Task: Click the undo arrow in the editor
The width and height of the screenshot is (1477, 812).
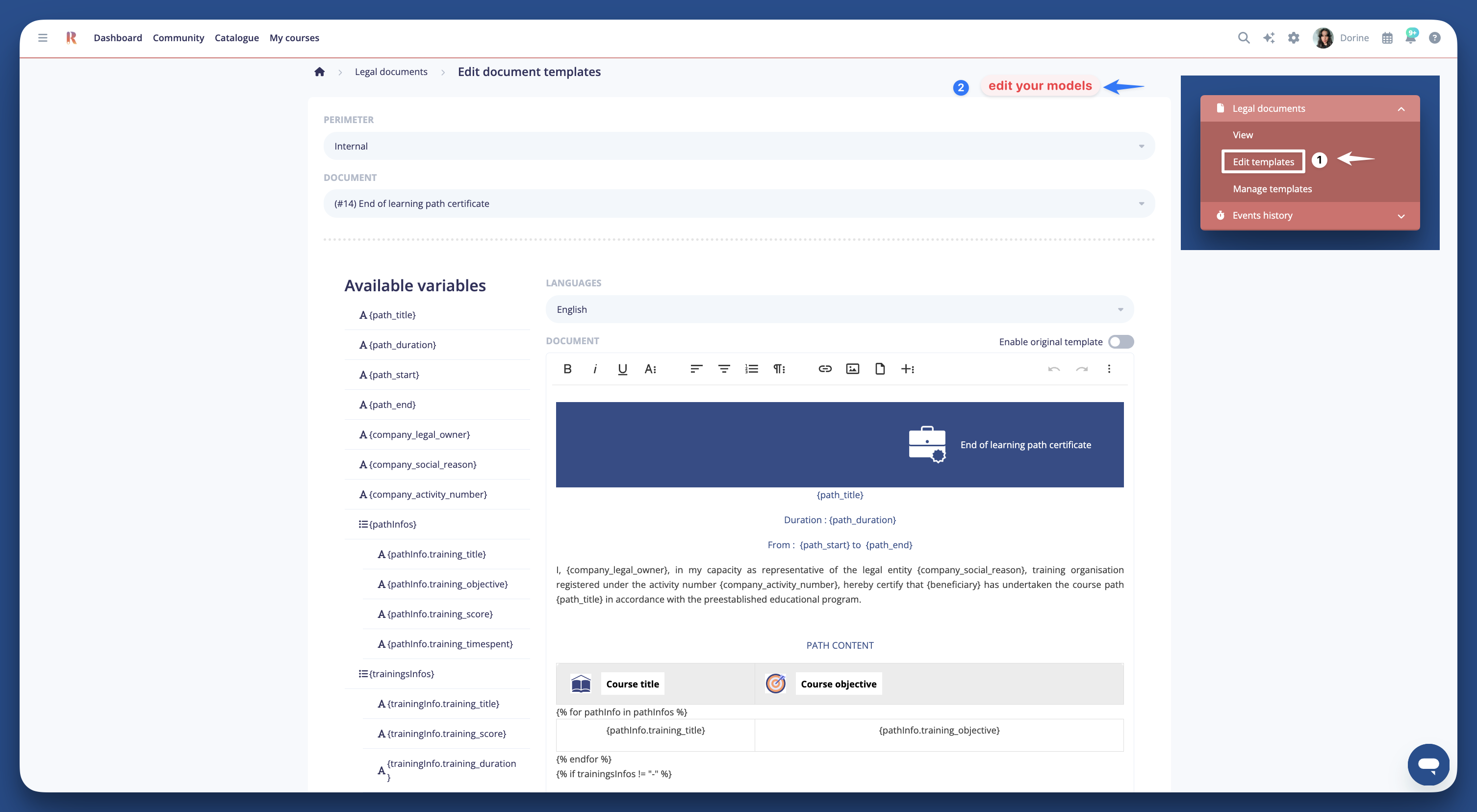Action: [x=1053, y=369]
